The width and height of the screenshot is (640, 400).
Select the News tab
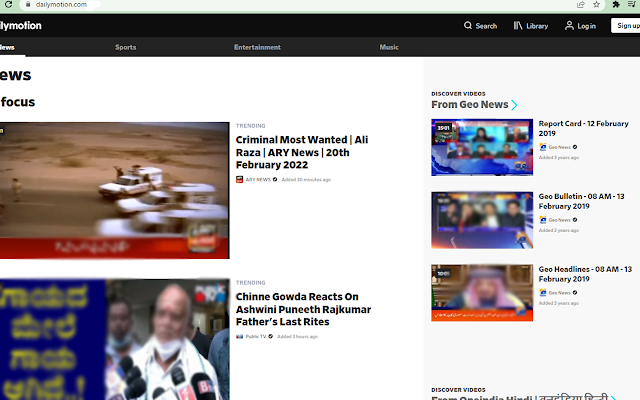7,47
